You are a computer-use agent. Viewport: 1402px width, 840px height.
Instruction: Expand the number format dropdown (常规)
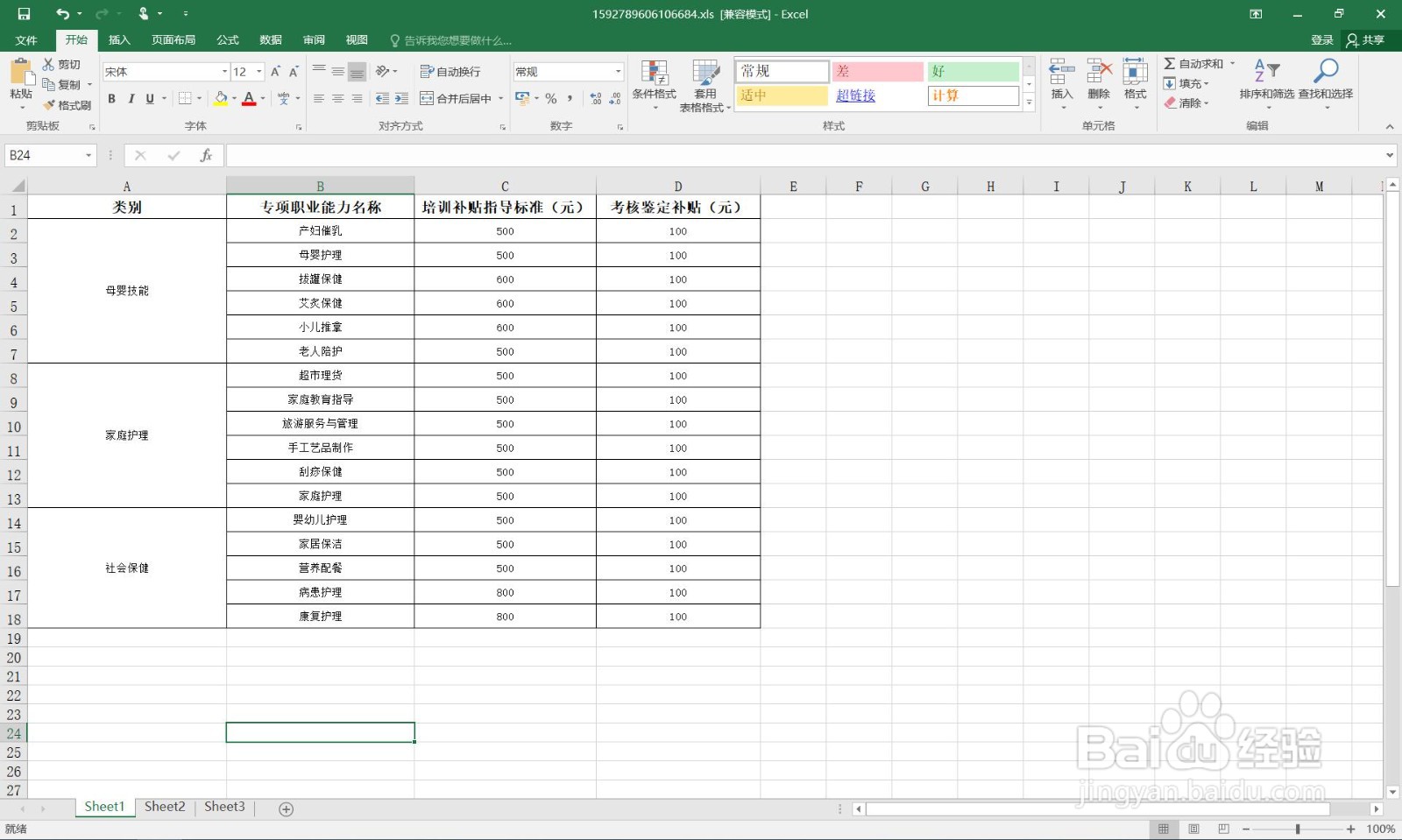click(x=618, y=72)
